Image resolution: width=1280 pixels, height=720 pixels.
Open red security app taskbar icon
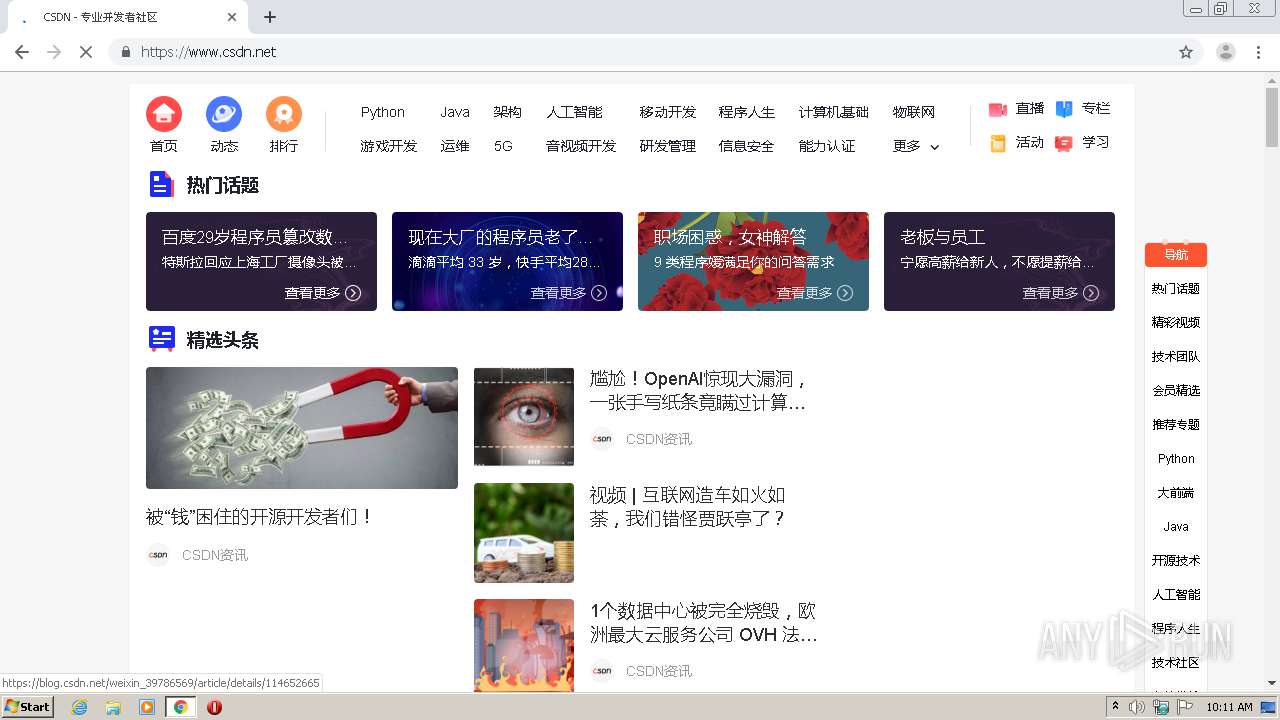coord(214,707)
